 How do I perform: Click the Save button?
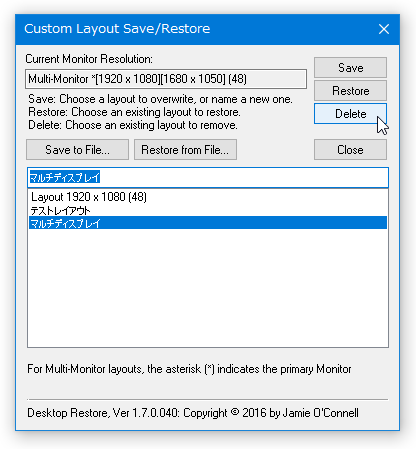click(350, 68)
